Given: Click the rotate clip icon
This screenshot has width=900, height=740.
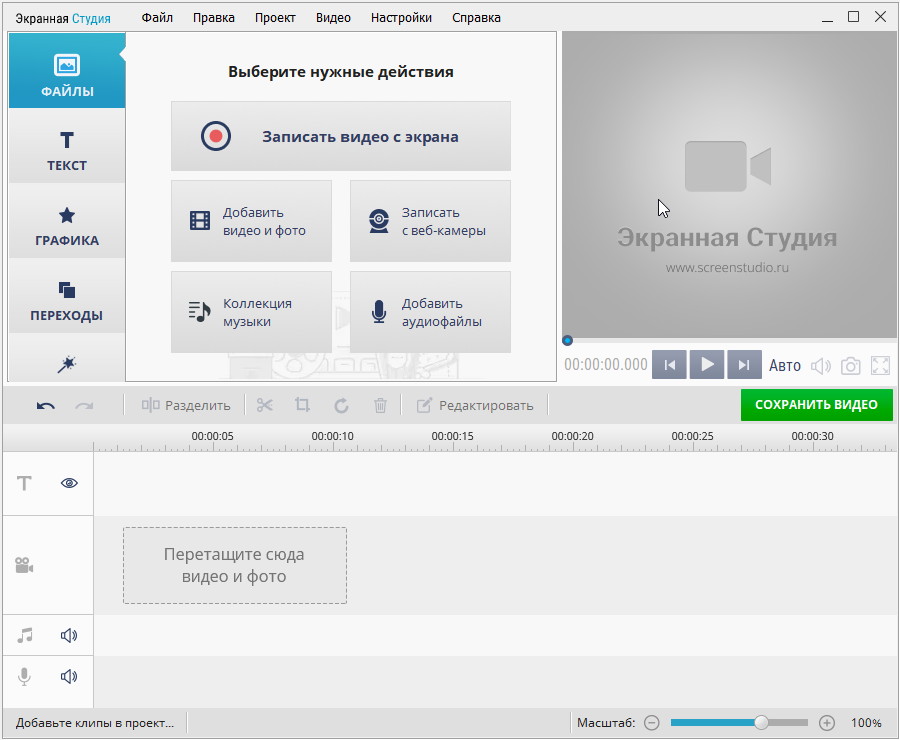Looking at the screenshot, I should (x=342, y=405).
